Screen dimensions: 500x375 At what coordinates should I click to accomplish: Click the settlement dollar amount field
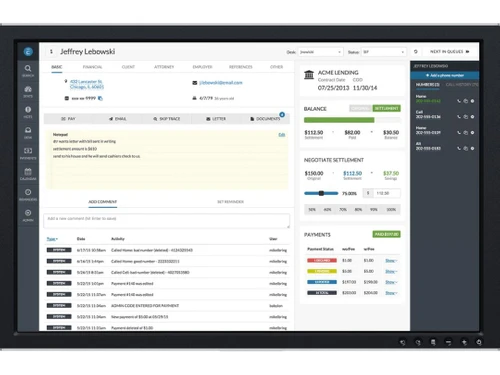(386, 193)
